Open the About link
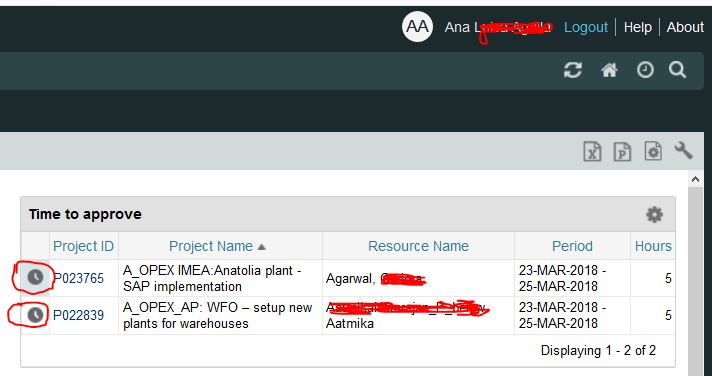This screenshot has width=712, height=376. (x=685, y=27)
